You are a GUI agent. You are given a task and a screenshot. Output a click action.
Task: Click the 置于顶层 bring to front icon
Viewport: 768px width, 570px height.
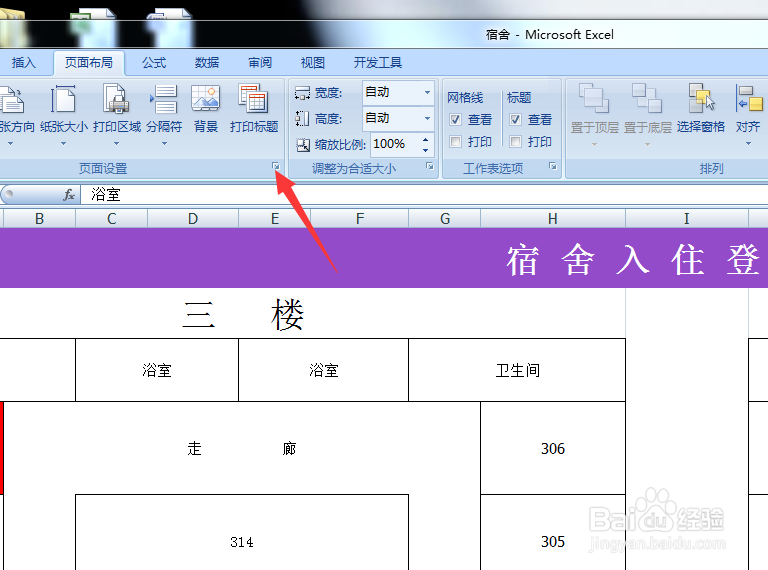coord(594,98)
